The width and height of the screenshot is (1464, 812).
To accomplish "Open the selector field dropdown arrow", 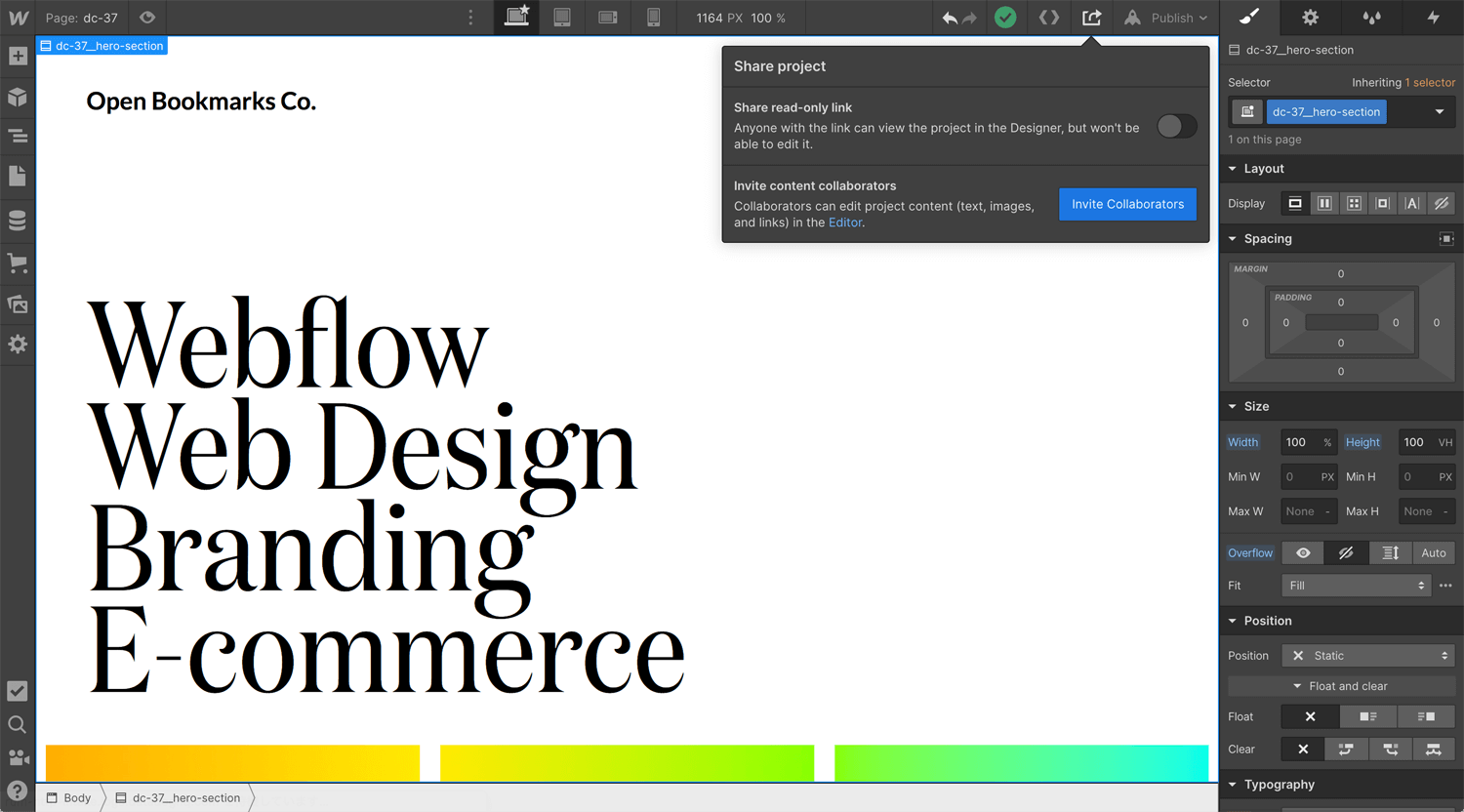I will pos(1440,112).
